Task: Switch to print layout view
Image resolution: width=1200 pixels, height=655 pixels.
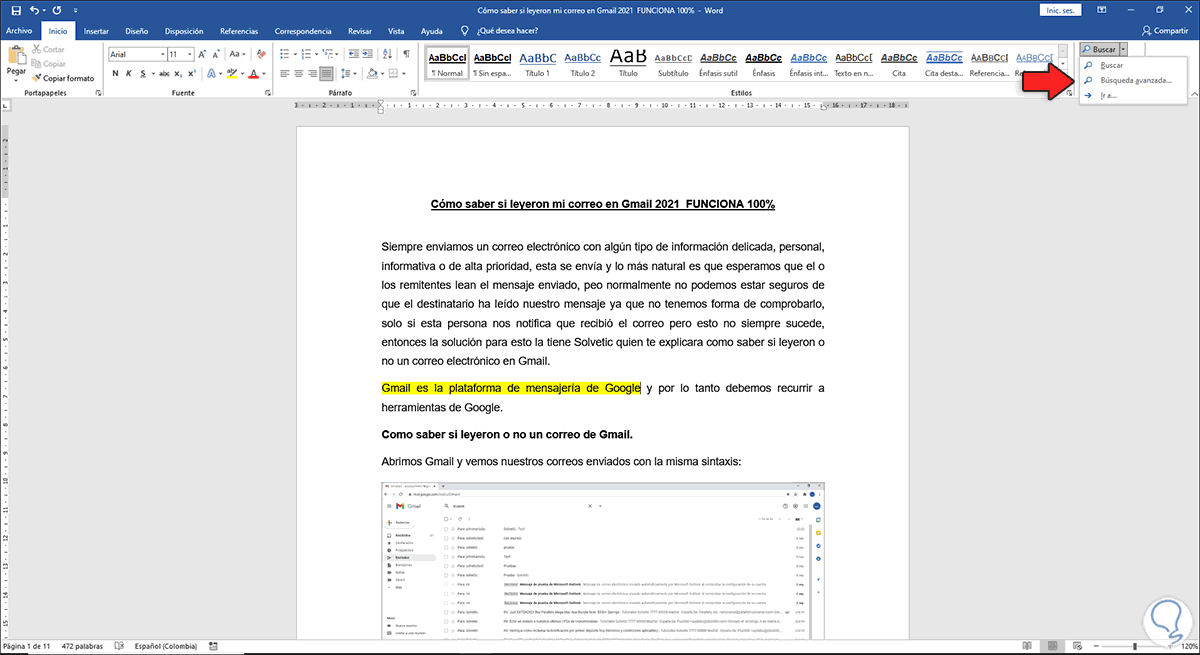Action: (x=1052, y=645)
